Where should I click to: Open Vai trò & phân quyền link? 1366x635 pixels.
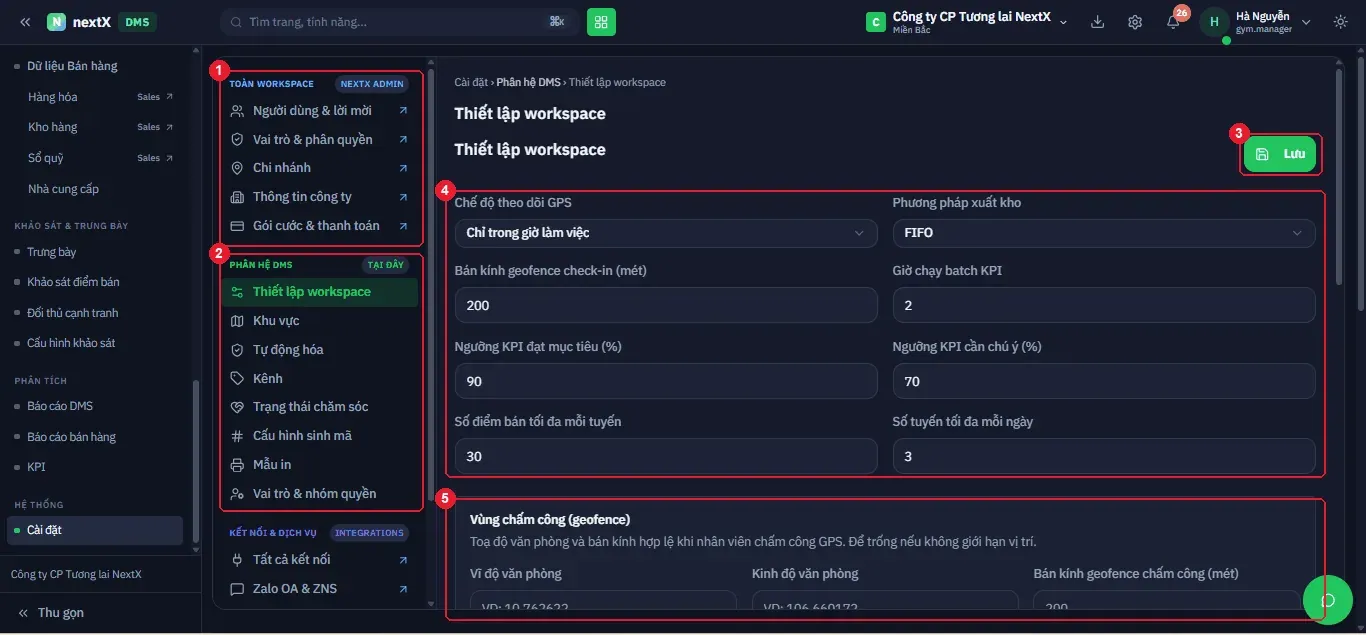(320, 140)
